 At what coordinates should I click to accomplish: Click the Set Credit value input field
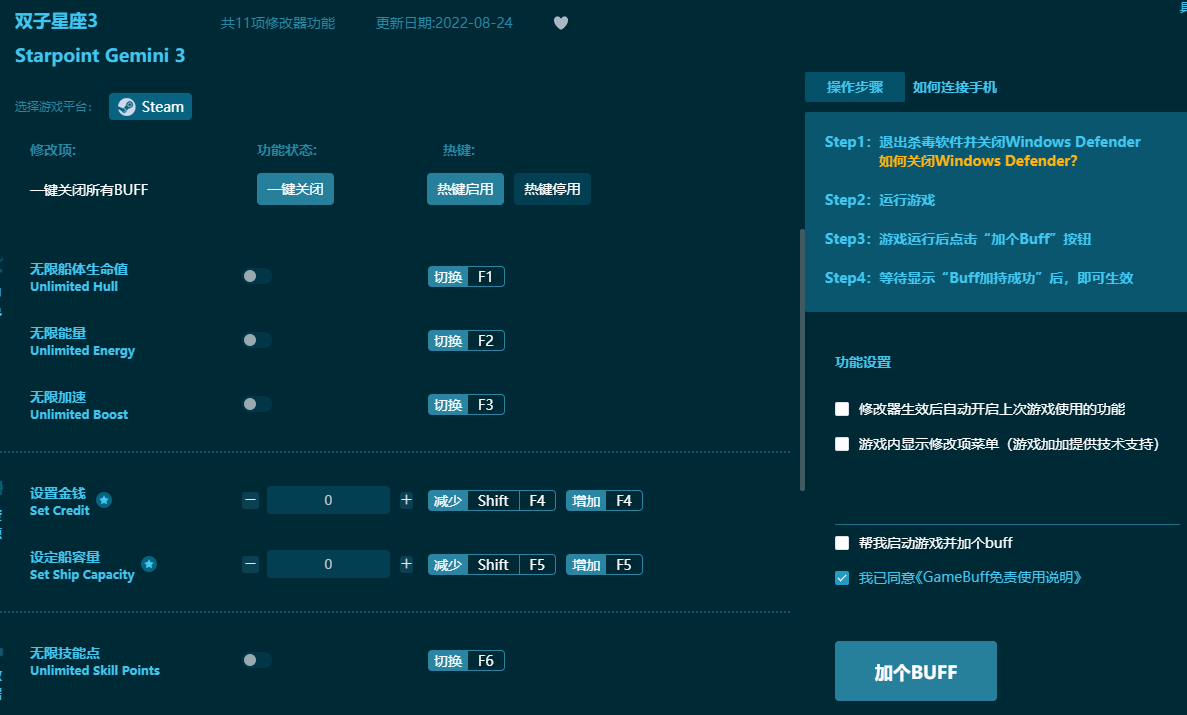328,500
